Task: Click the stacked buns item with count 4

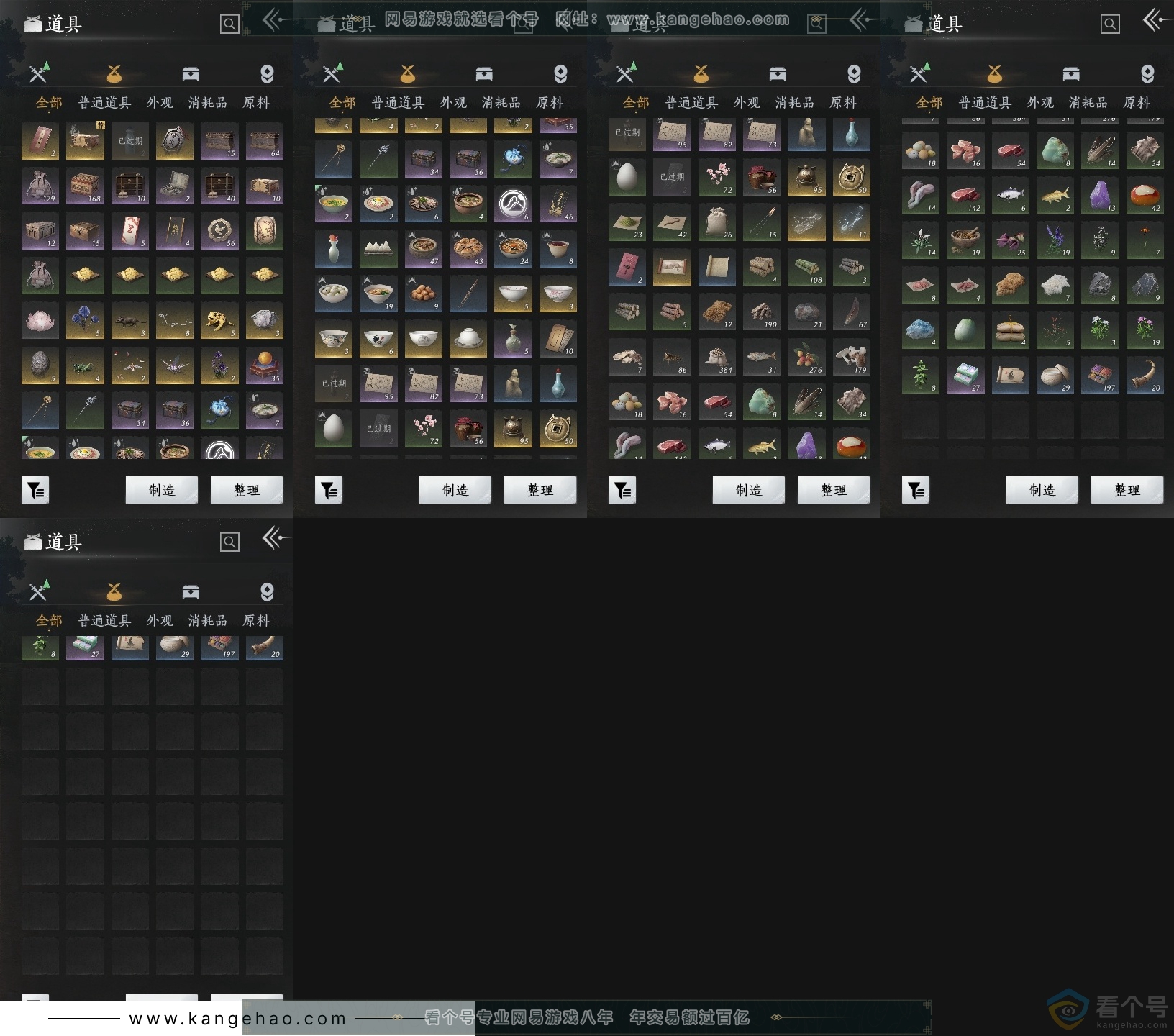Action: [1011, 330]
